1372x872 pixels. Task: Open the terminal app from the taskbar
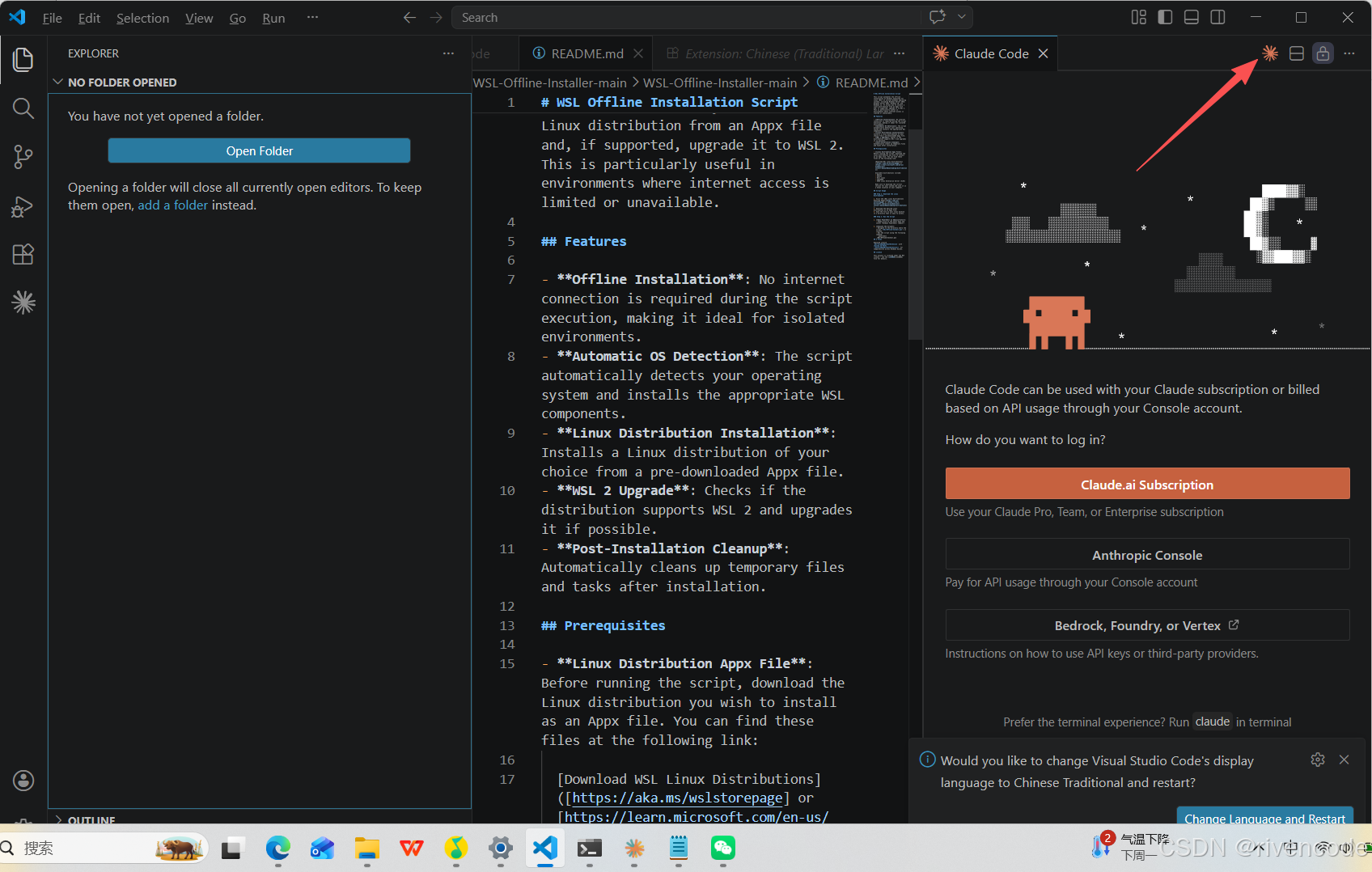[589, 848]
